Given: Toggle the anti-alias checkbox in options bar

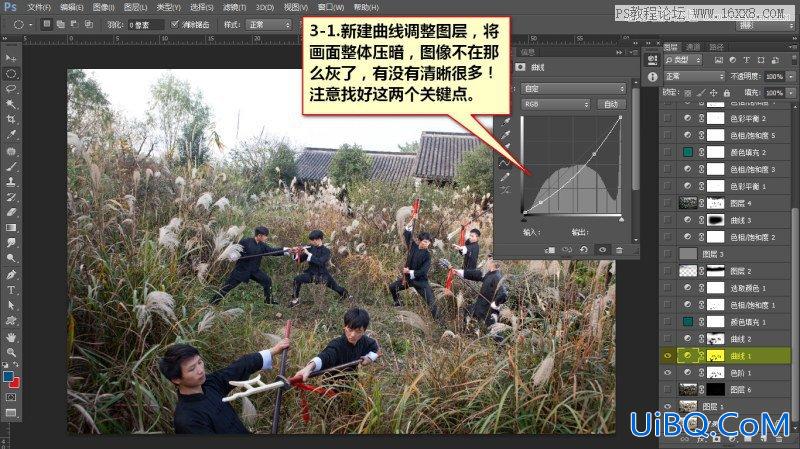Looking at the screenshot, I should 175,24.
